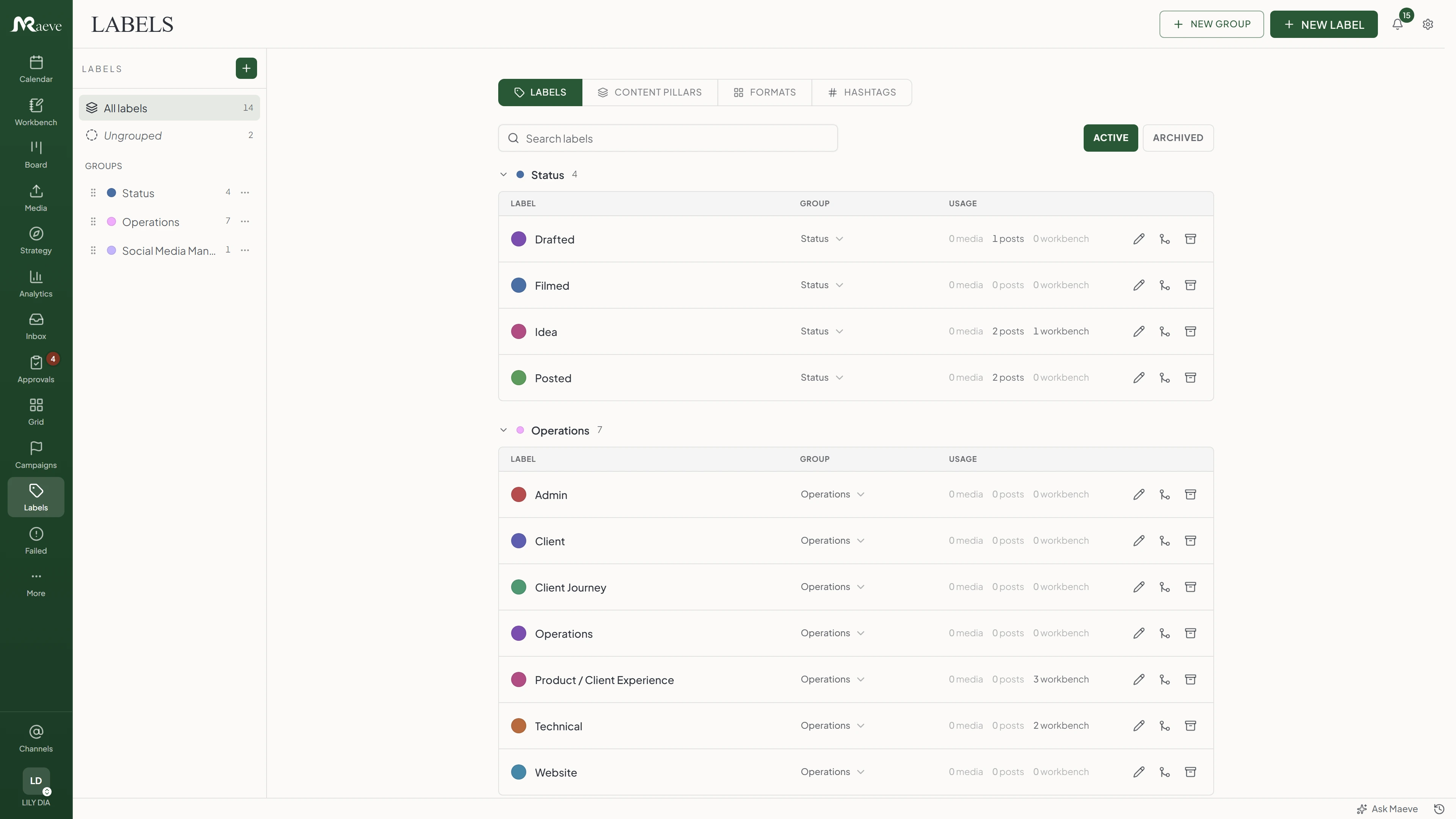Go to the Board view
This screenshot has height=819, width=1456.
pyautogui.click(x=36, y=155)
